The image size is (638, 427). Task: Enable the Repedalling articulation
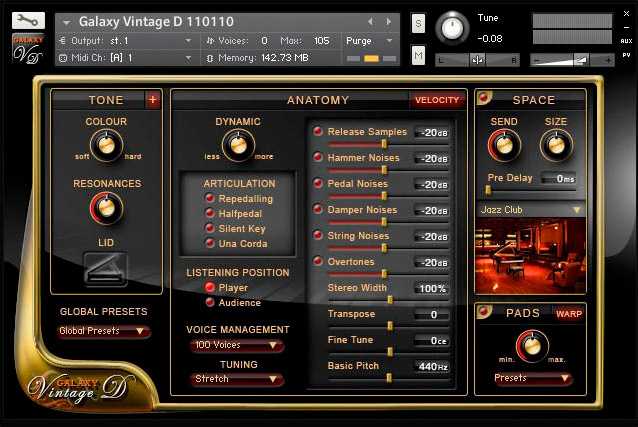click(x=210, y=199)
